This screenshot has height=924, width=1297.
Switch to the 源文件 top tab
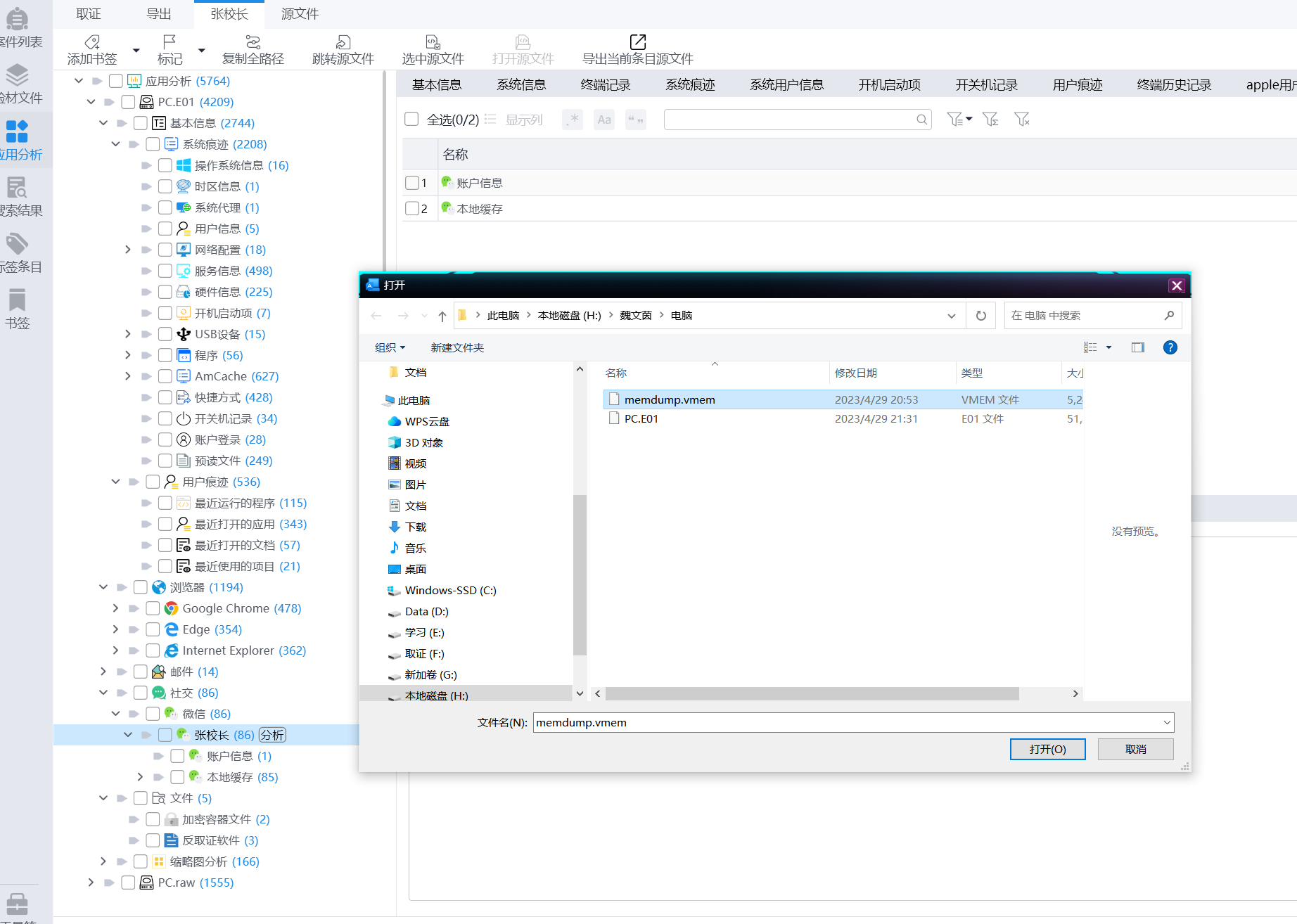tap(300, 14)
